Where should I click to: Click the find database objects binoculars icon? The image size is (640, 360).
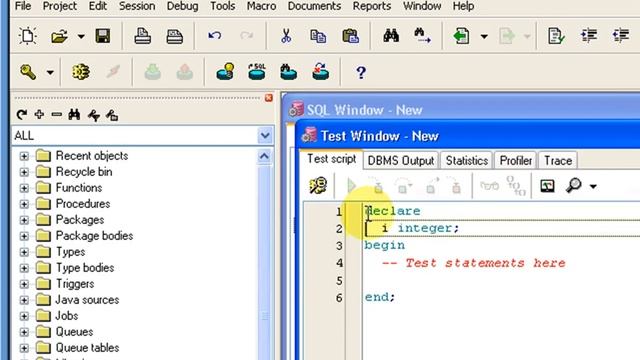pyautogui.click(x=289, y=71)
